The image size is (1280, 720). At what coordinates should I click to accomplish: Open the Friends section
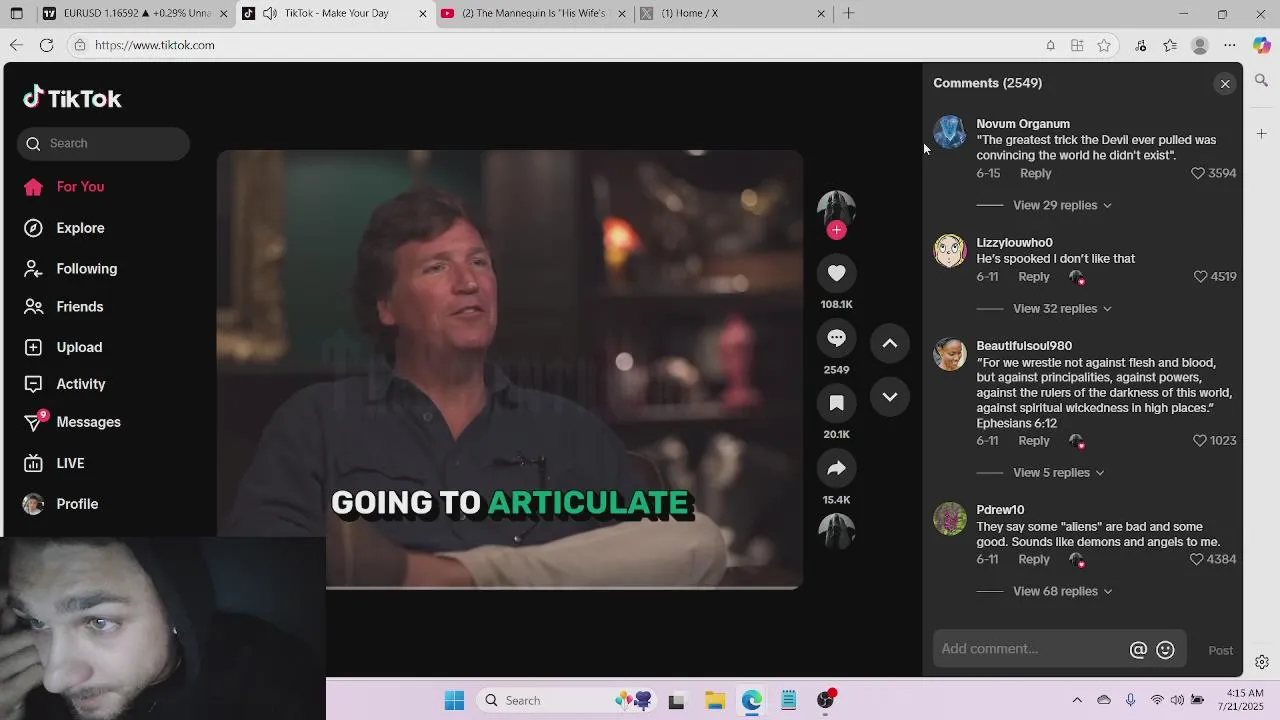click(x=80, y=307)
